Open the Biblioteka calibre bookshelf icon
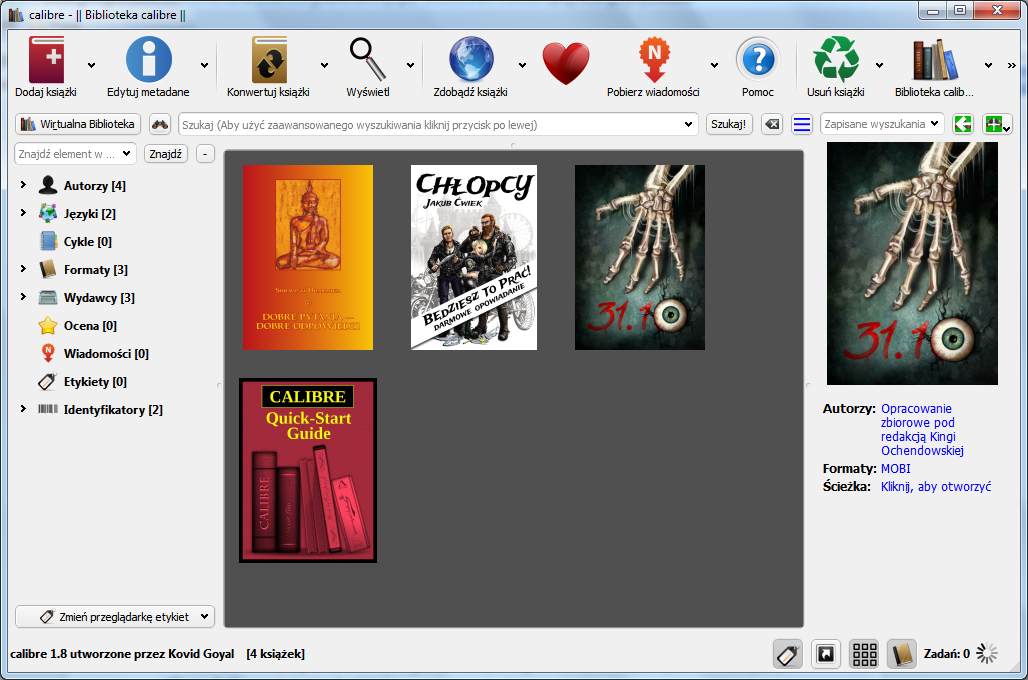The image size is (1028, 680). pos(936,60)
